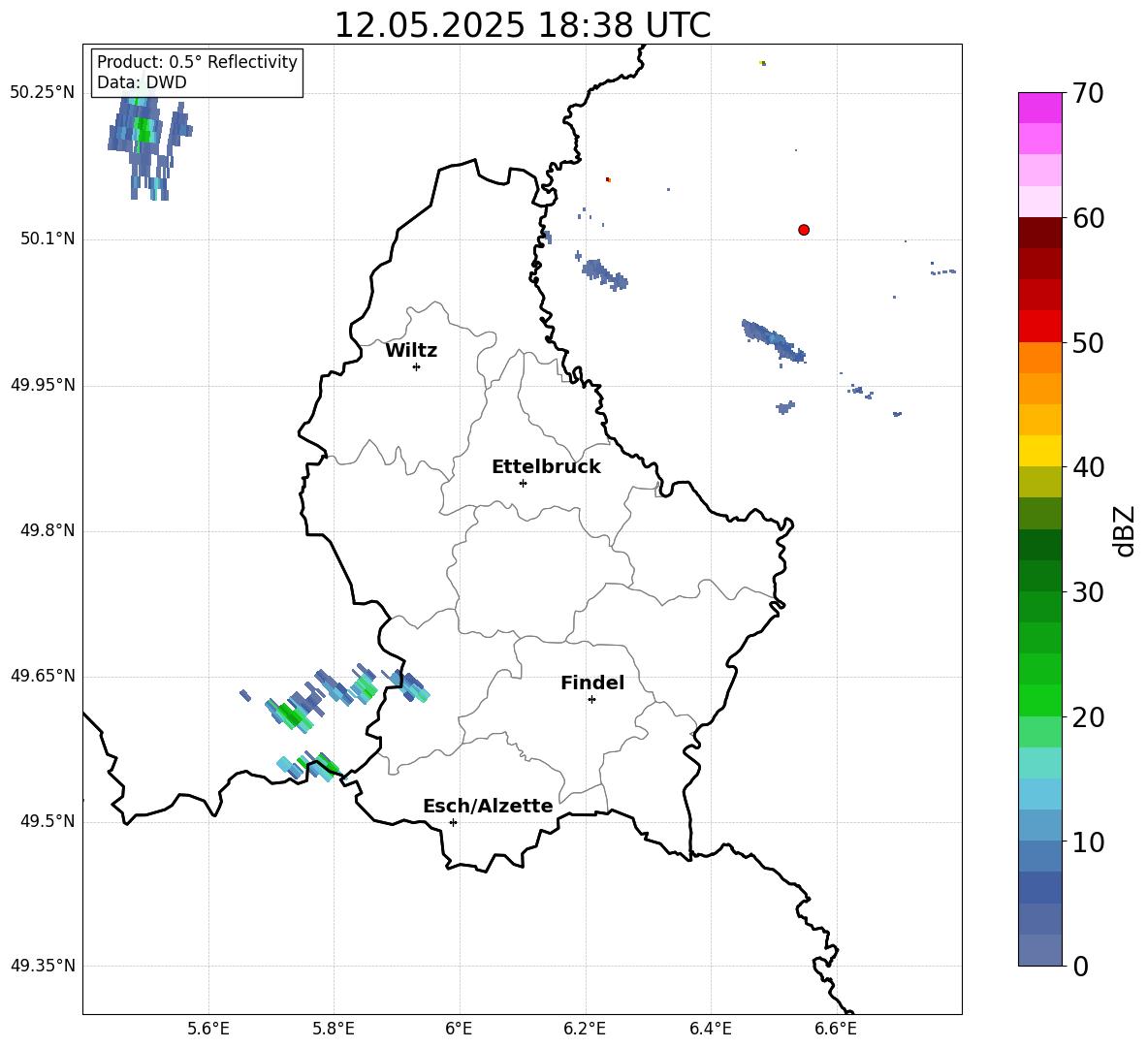The height and width of the screenshot is (1048, 1148).
Task: Click the dBZ colorbar axis label
Action: pos(1123,530)
